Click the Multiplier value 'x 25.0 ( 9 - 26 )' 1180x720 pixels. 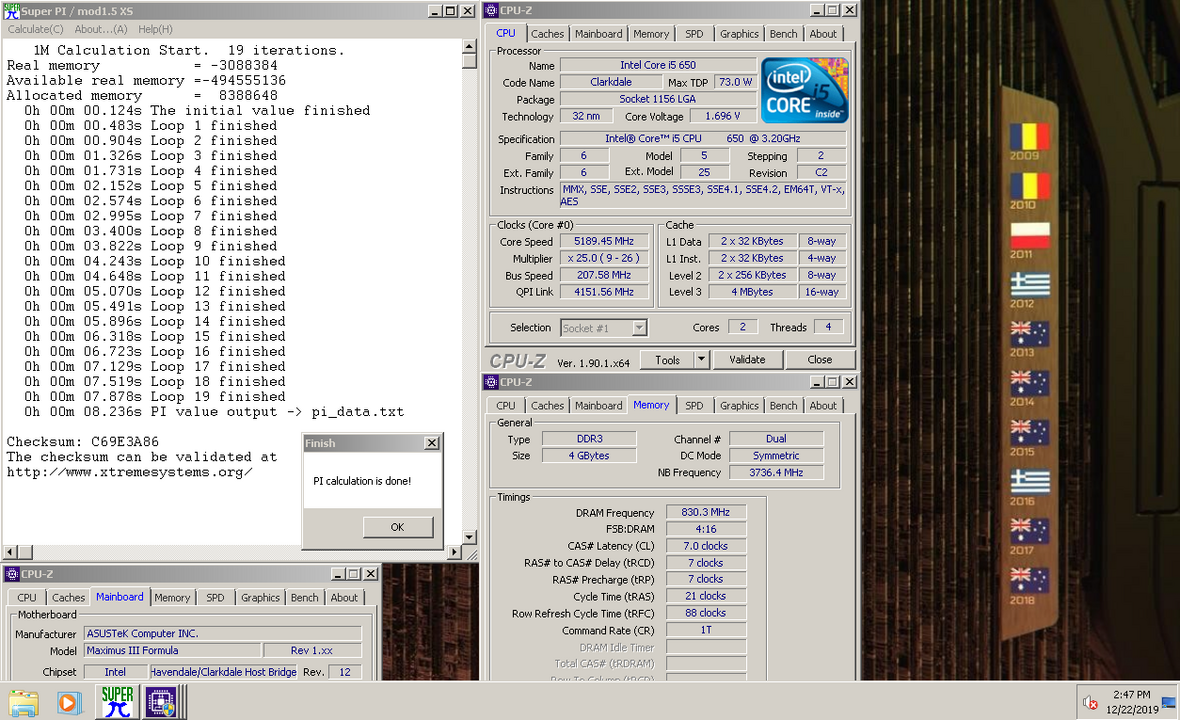604,258
